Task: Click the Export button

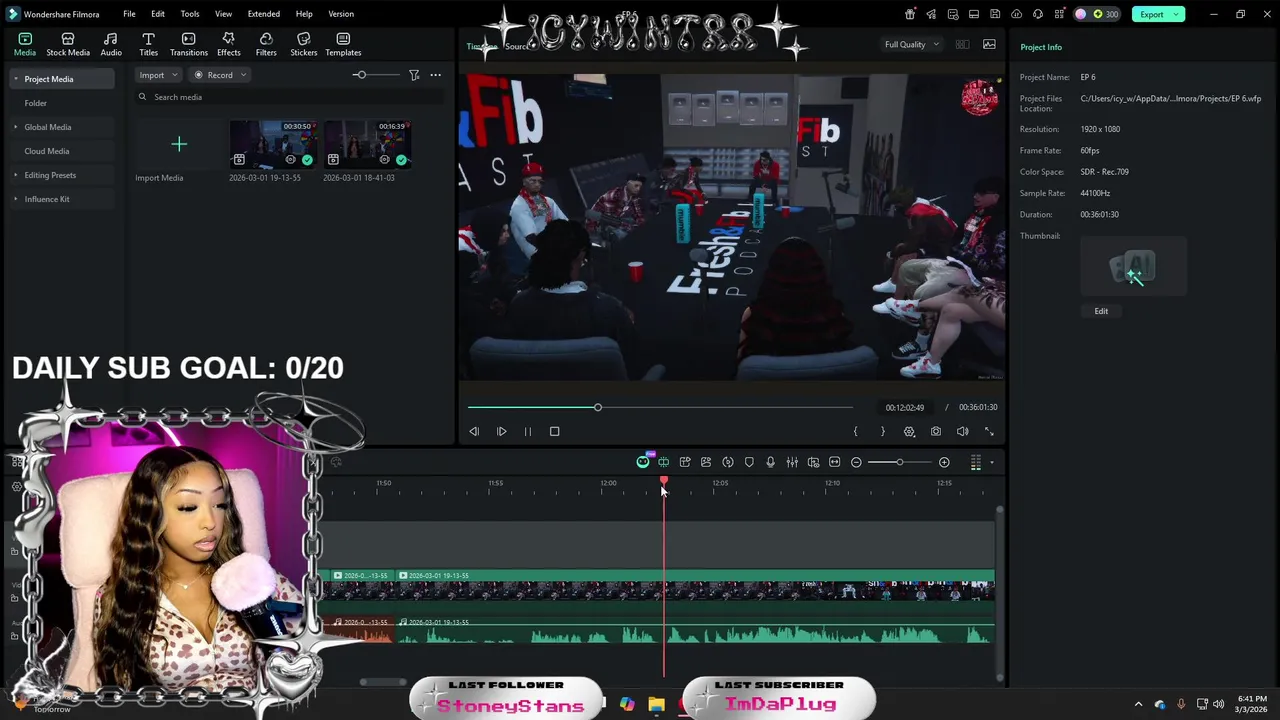Action: 1151,14
